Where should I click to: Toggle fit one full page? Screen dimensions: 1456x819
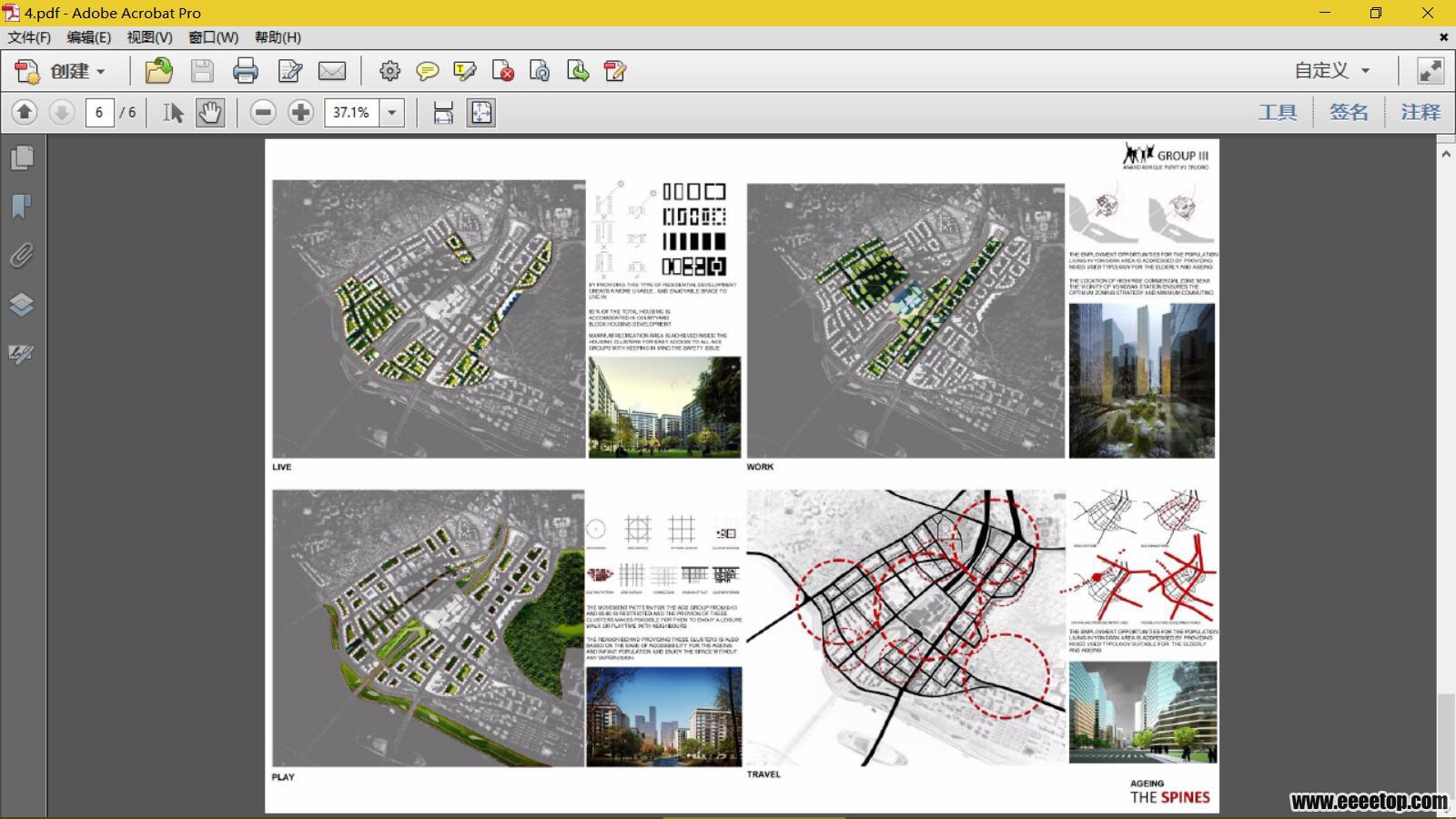coord(480,112)
